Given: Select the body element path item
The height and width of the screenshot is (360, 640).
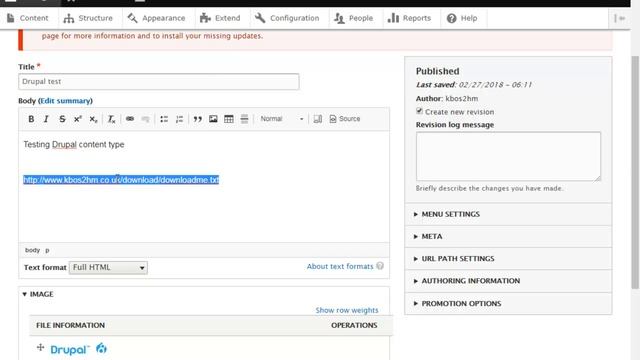Looking at the screenshot, I should point(32,250).
